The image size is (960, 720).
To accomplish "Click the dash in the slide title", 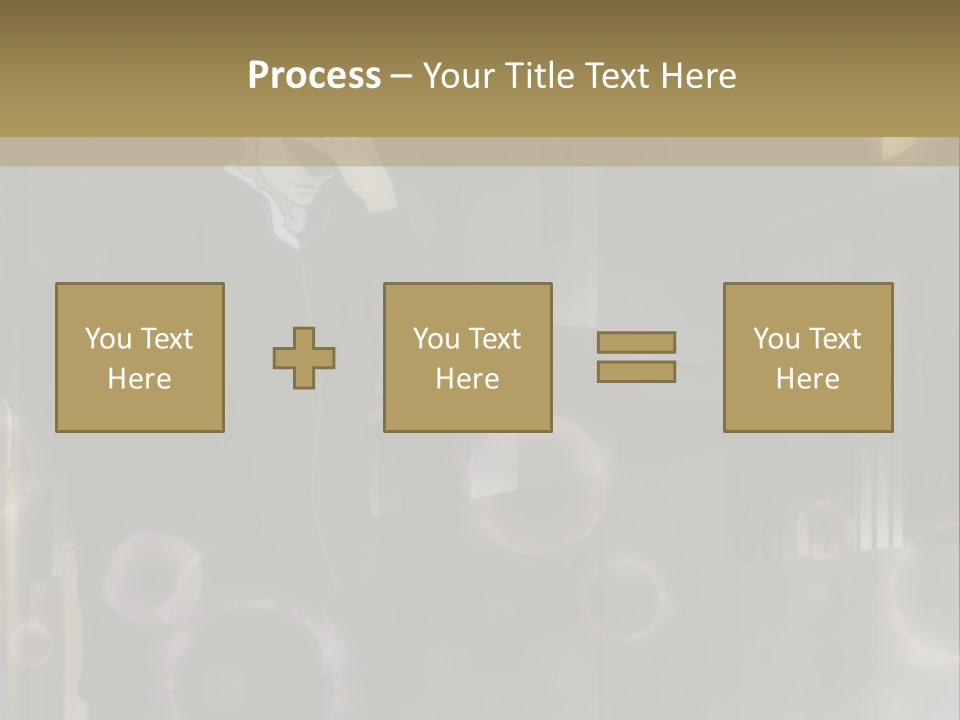I will [x=401, y=76].
